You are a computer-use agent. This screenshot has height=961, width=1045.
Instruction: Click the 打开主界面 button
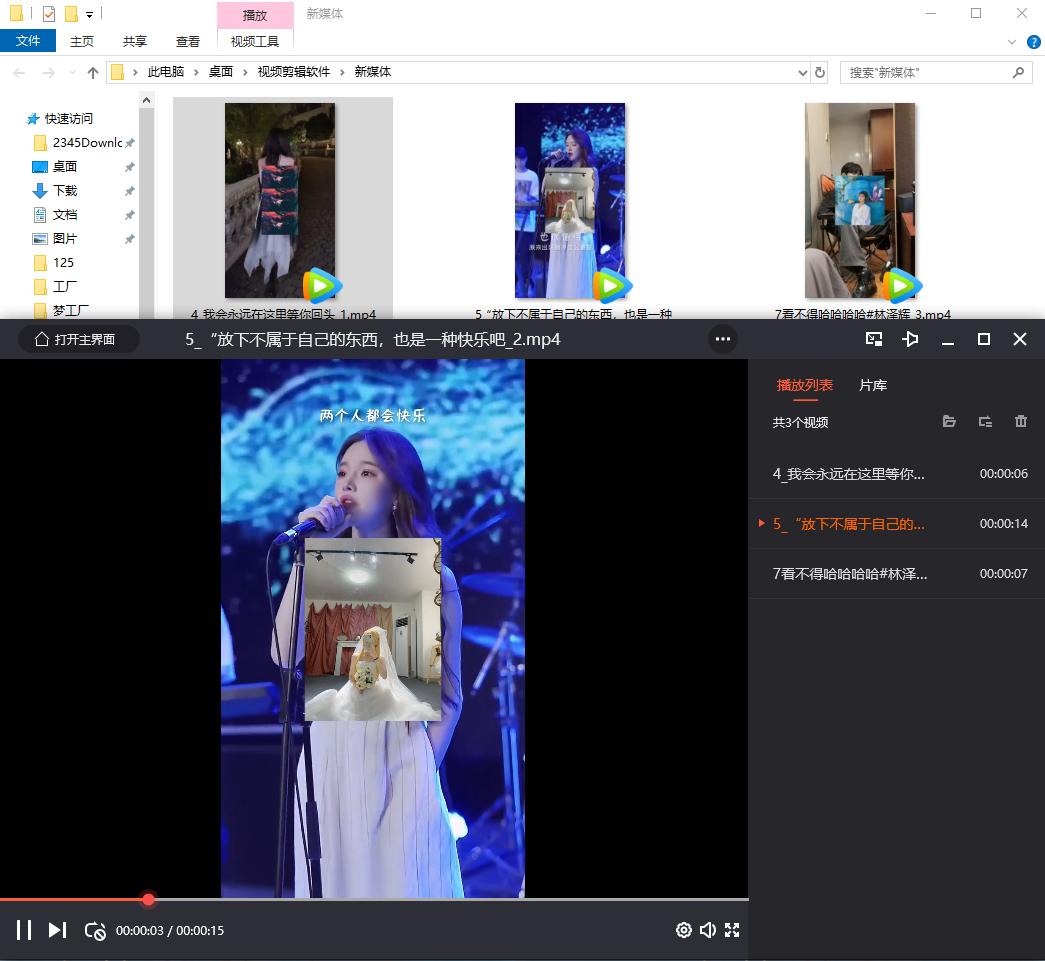(x=75, y=339)
